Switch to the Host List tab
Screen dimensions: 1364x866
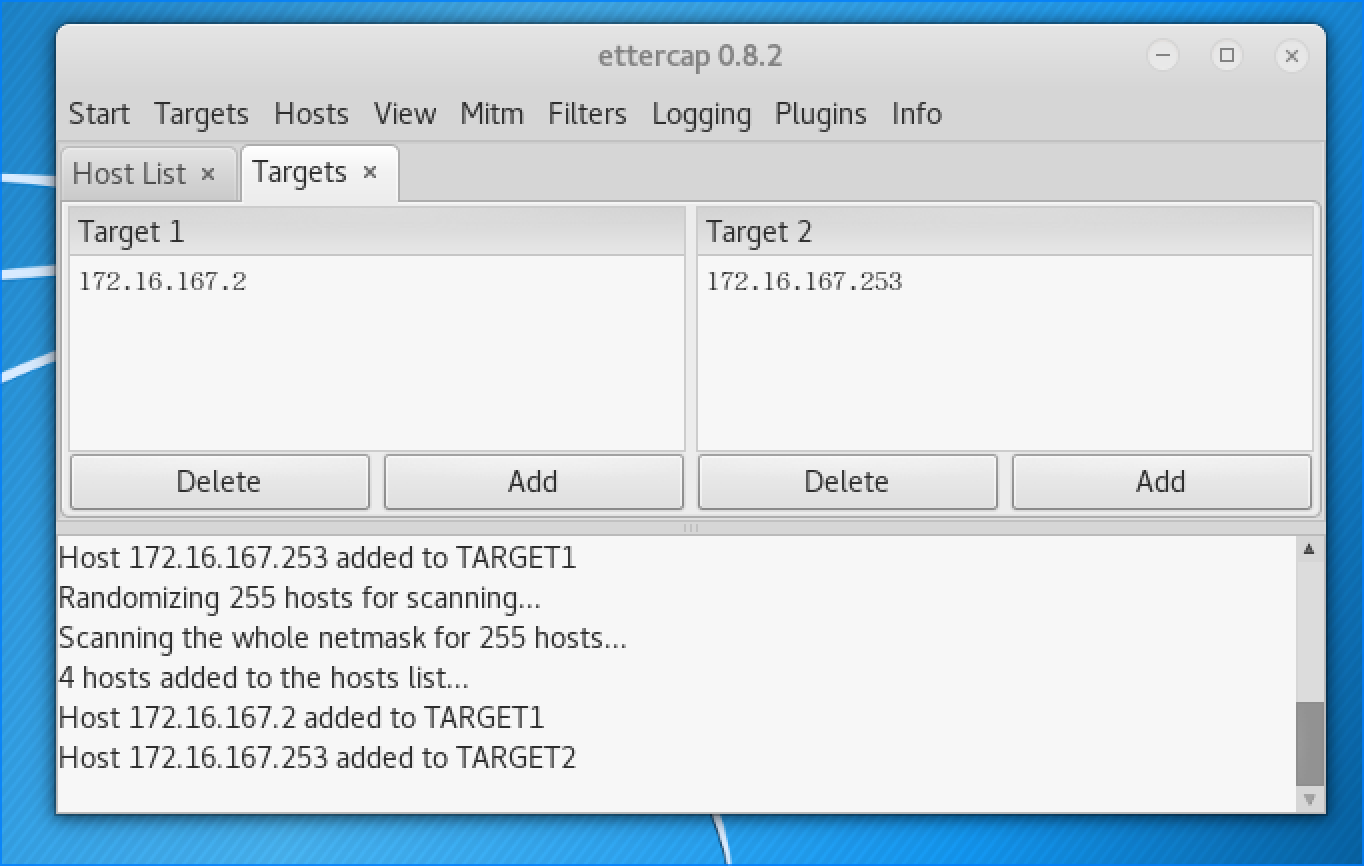pyautogui.click(x=130, y=174)
